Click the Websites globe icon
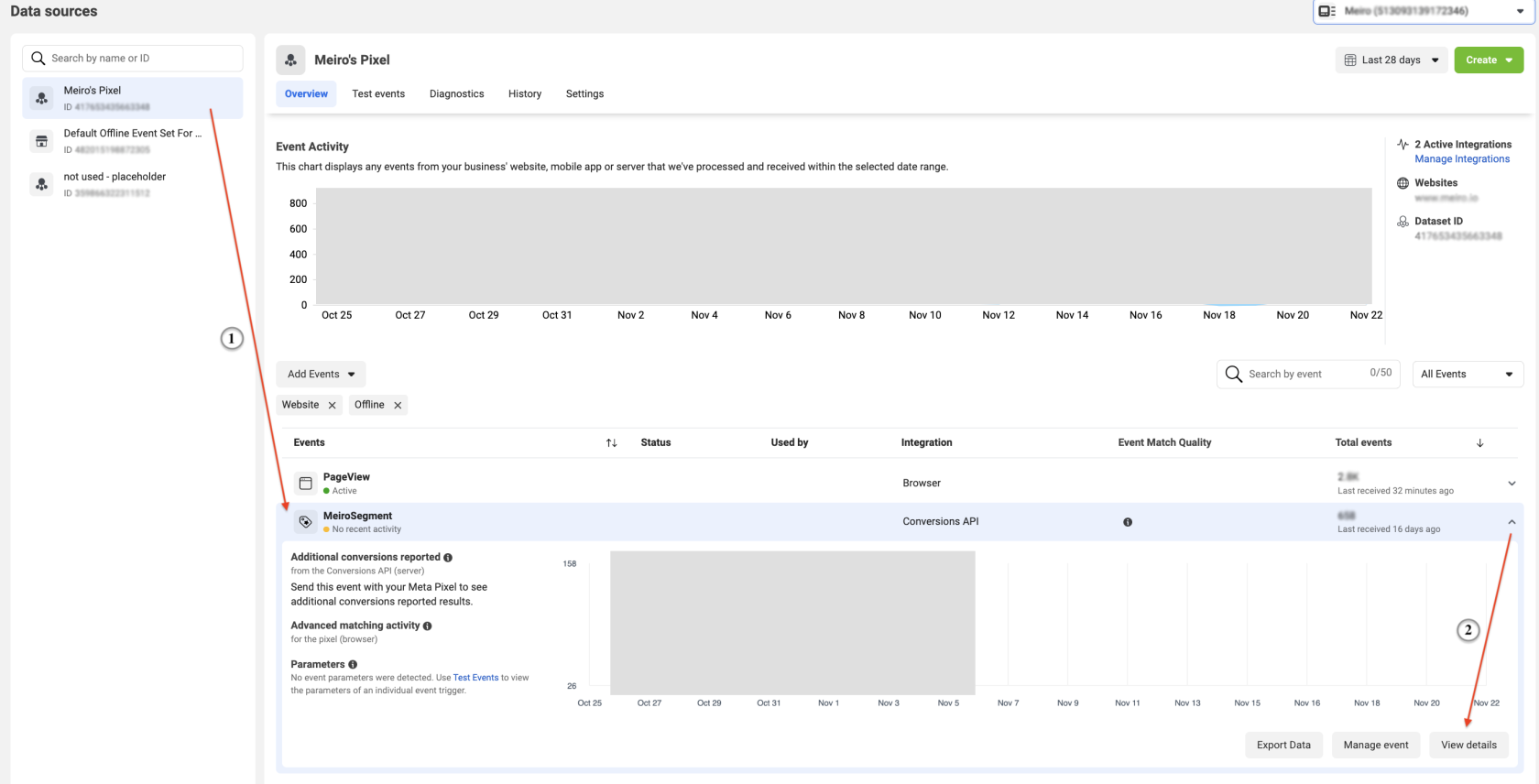Screen dimensions: 1539x784 pyautogui.click(x=1403, y=183)
